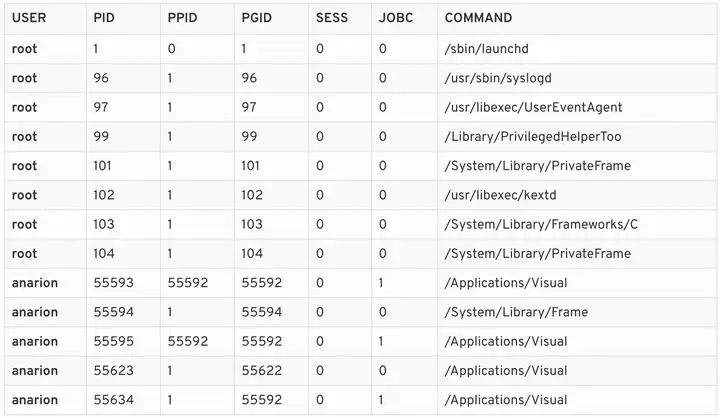Select the PID cell showing 55595
720x418 pixels.
click(x=113, y=341)
